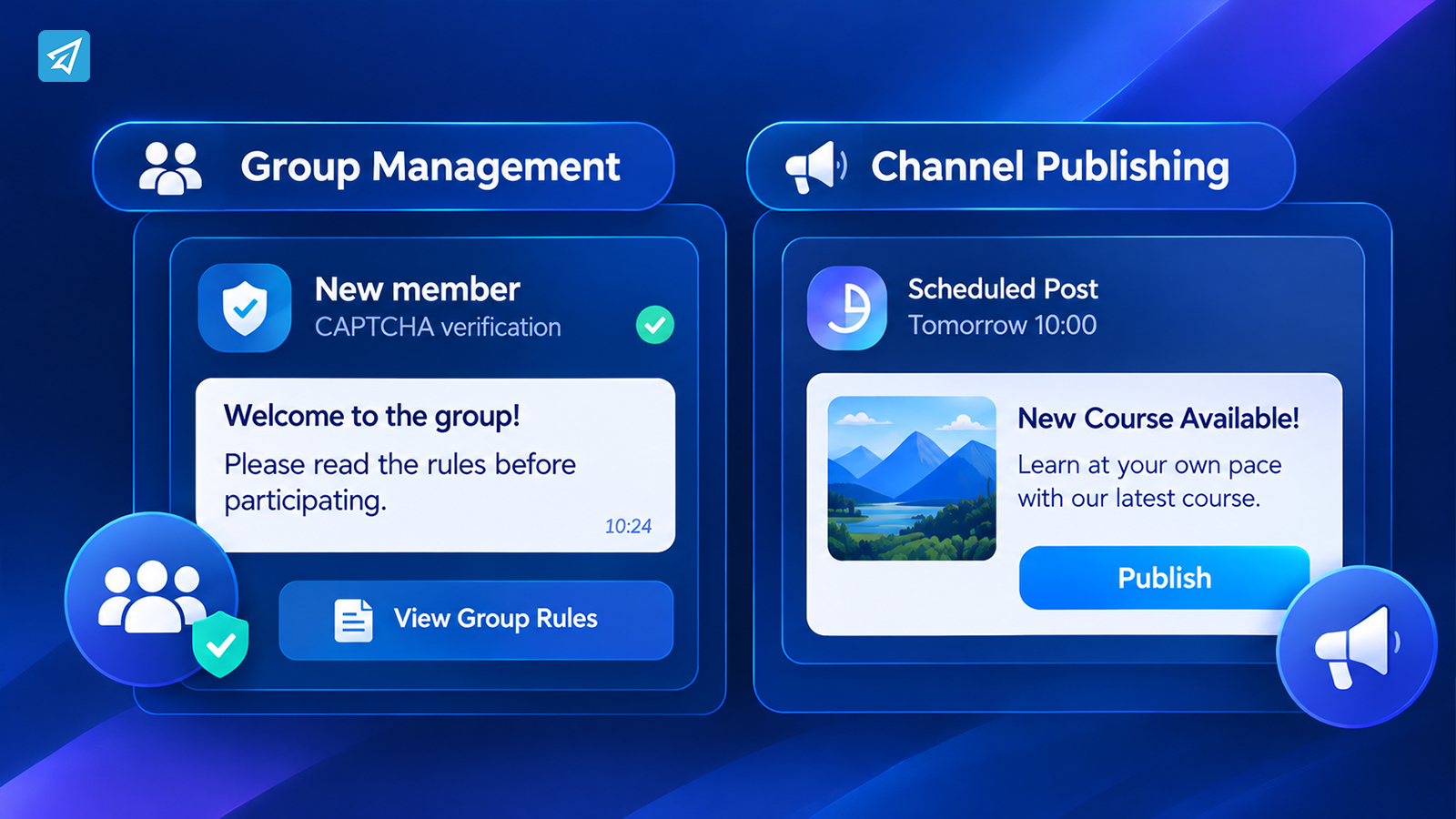This screenshot has width=1456, height=819.
Task: Select the Channel Publishing header pill
Action: (x=1020, y=167)
